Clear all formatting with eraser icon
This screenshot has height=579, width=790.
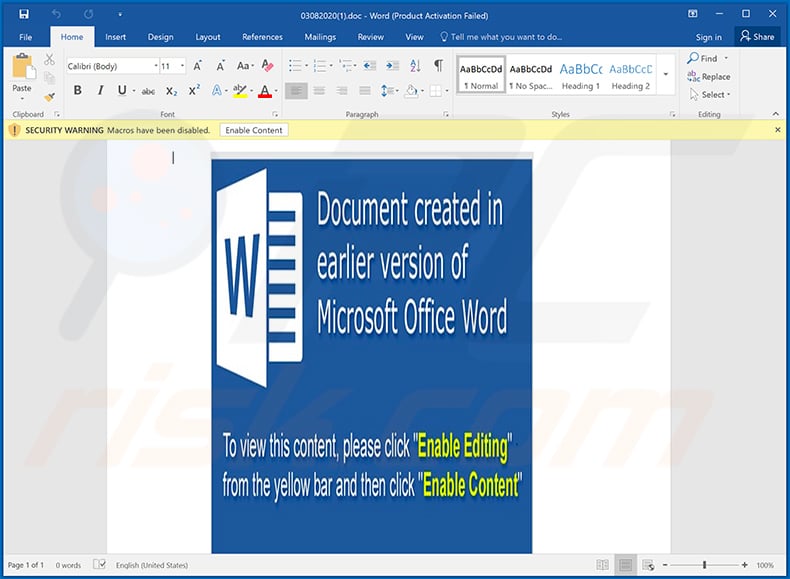pos(267,66)
